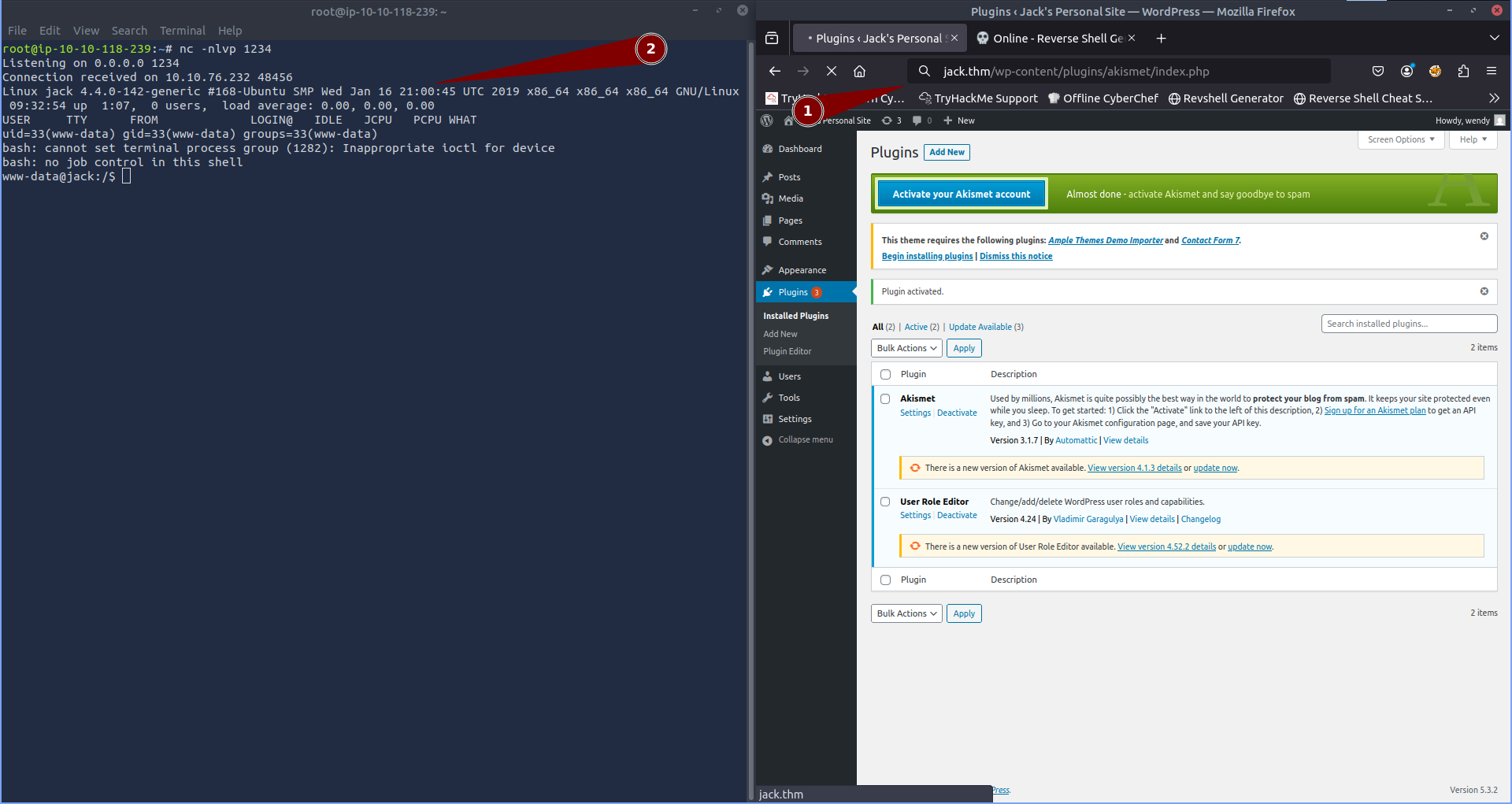Click Akismet update now link

1215,468
